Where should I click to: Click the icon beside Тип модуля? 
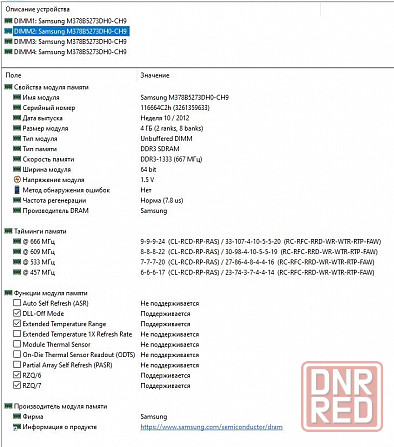coord(17,139)
